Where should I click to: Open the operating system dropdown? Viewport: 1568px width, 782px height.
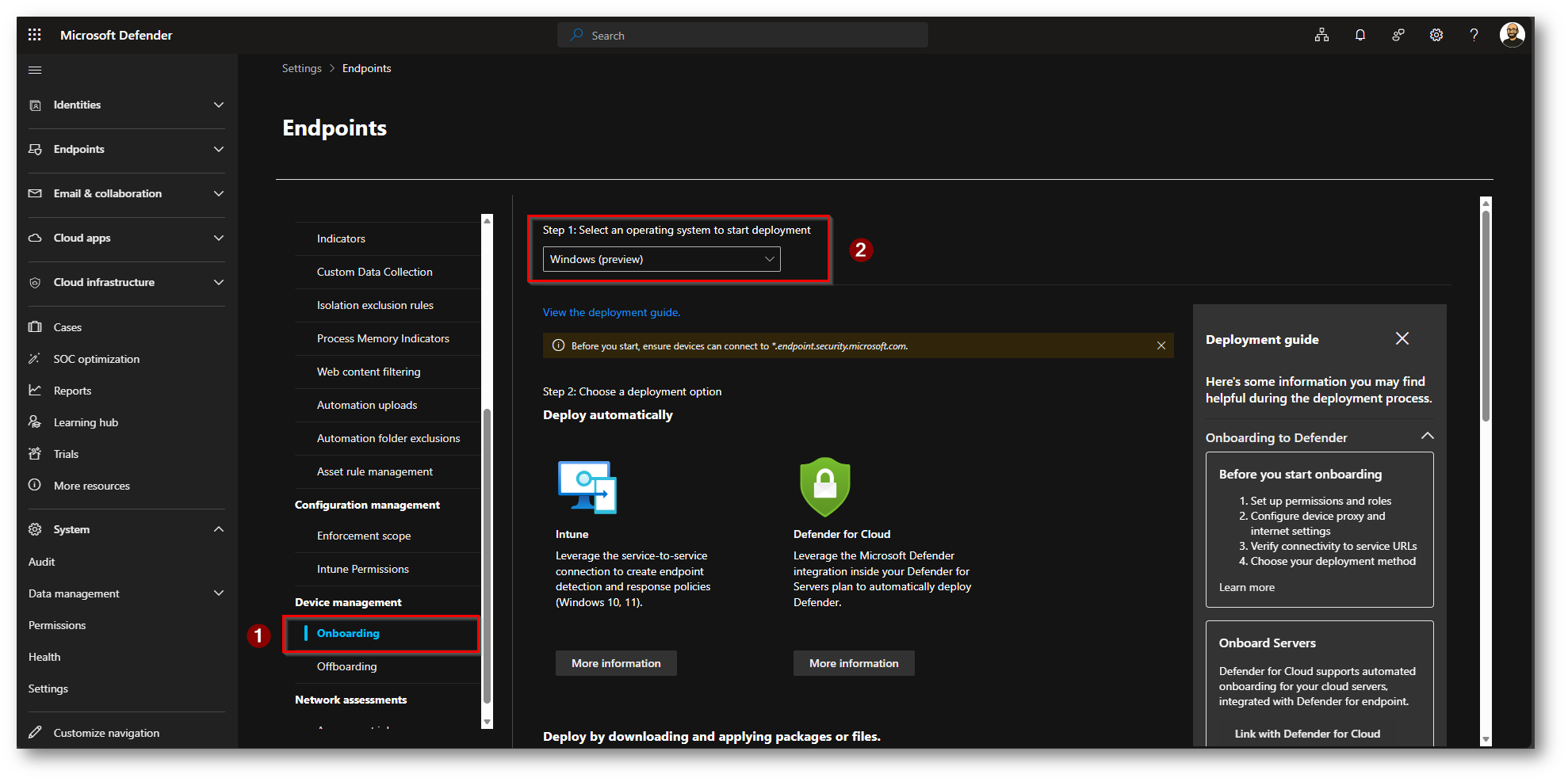point(661,259)
